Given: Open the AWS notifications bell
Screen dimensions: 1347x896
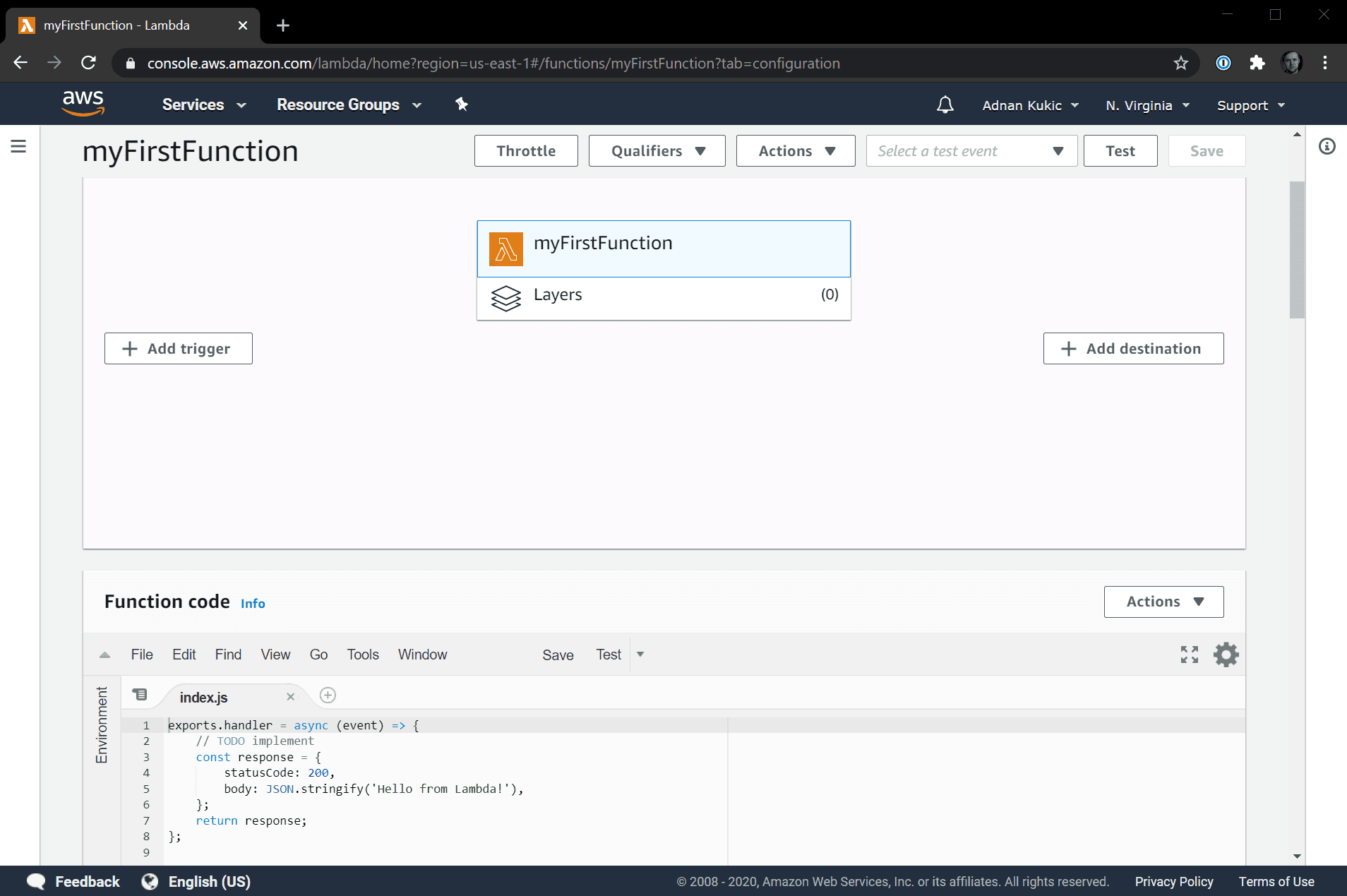Looking at the screenshot, I should pyautogui.click(x=945, y=105).
